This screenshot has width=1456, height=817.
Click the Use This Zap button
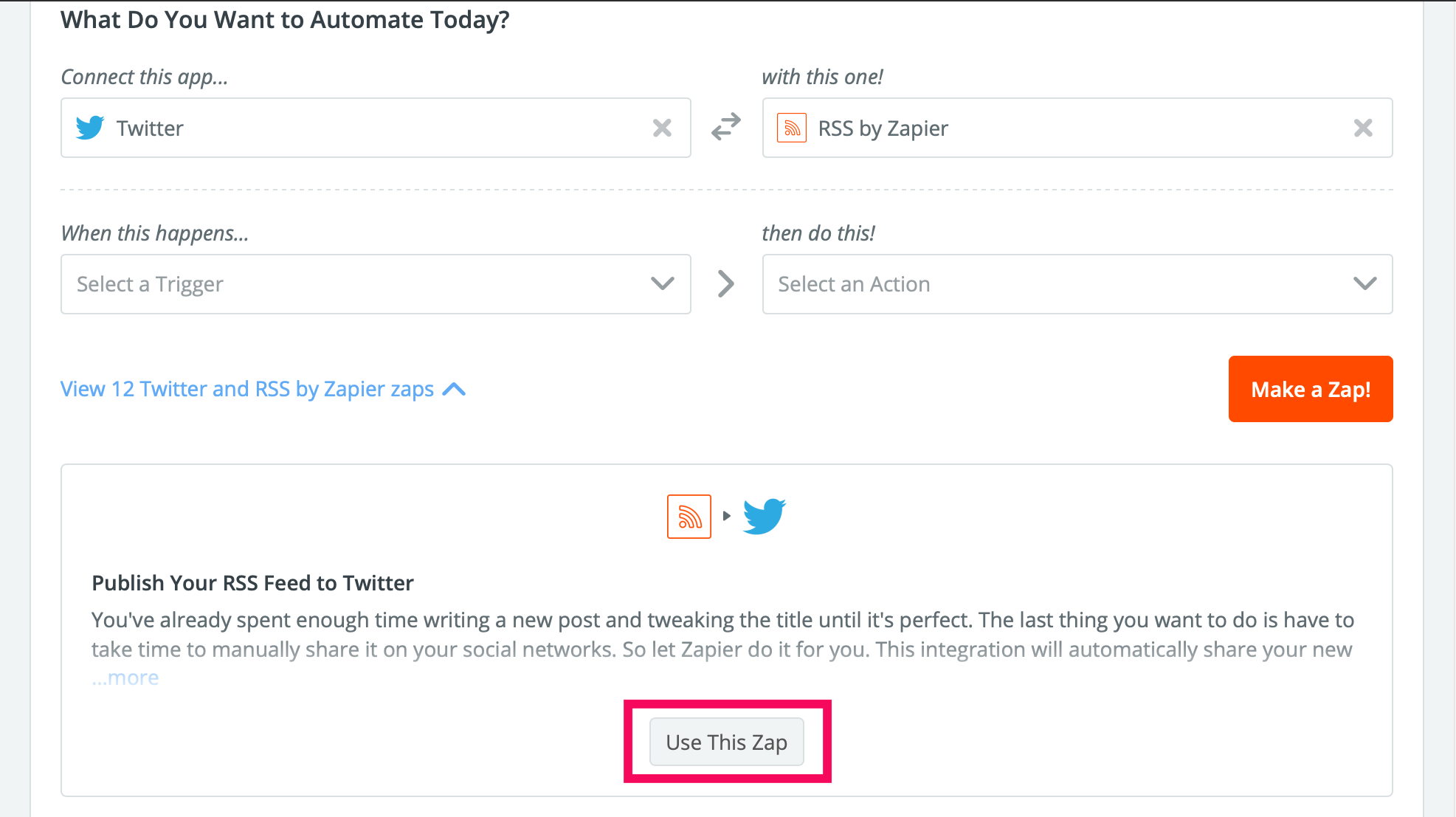pyautogui.click(x=727, y=742)
